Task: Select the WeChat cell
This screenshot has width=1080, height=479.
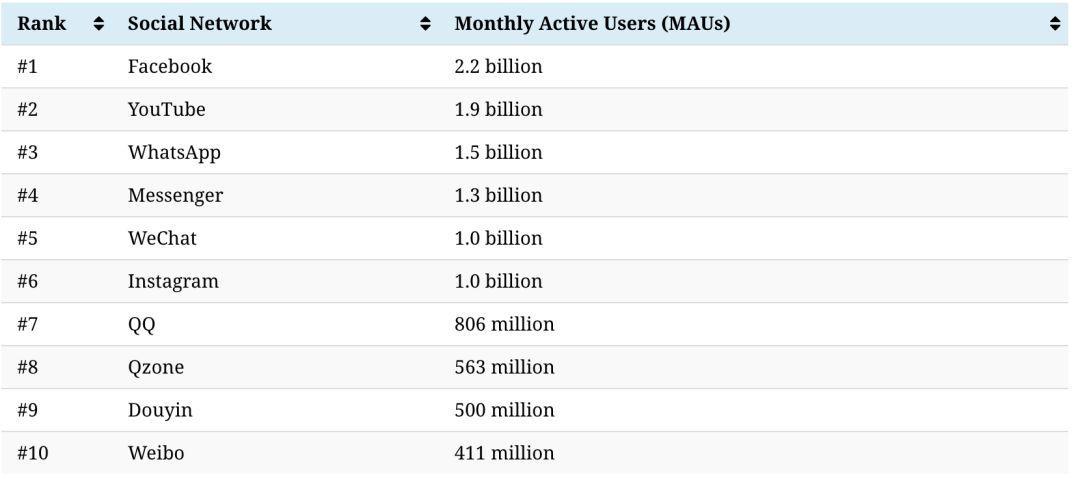Action: tap(162, 239)
